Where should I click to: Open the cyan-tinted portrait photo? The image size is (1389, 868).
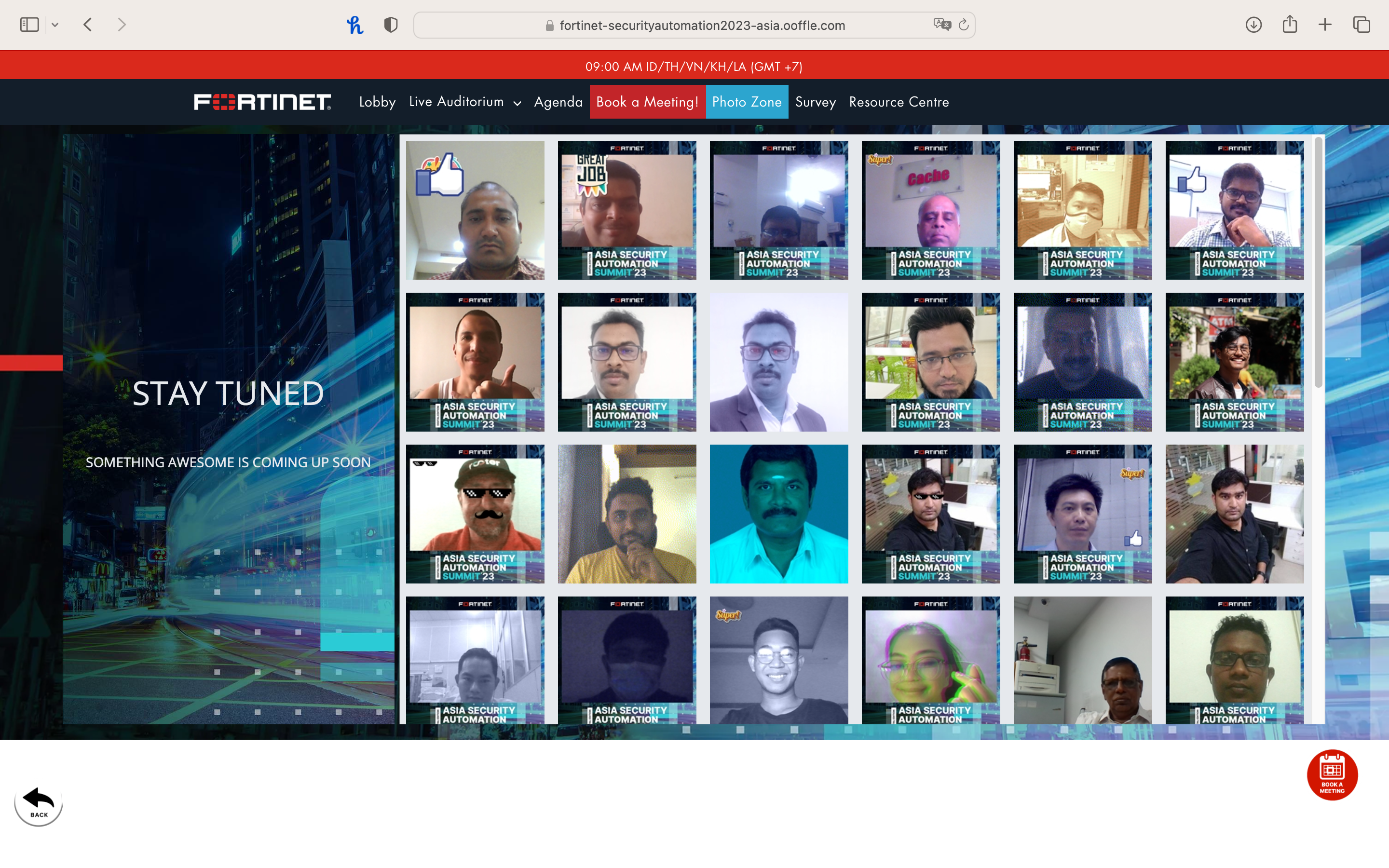[779, 514]
